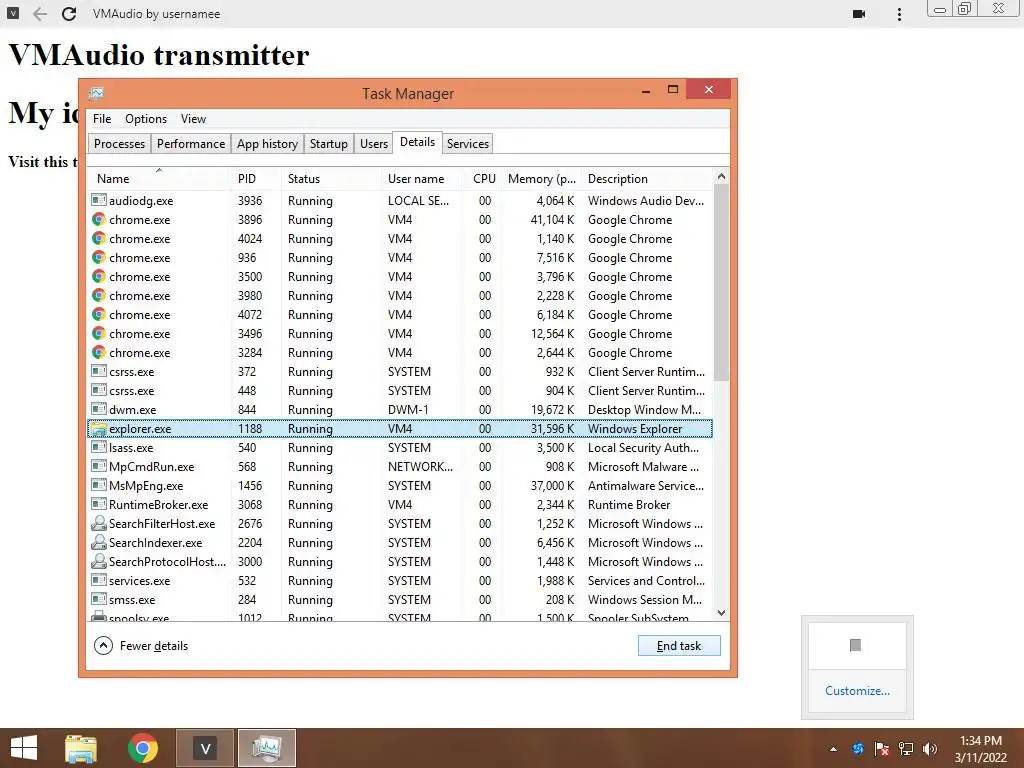Click the Task Manager title bar icon
Viewport: 1024px width, 768px height.
click(x=97, y=93)
